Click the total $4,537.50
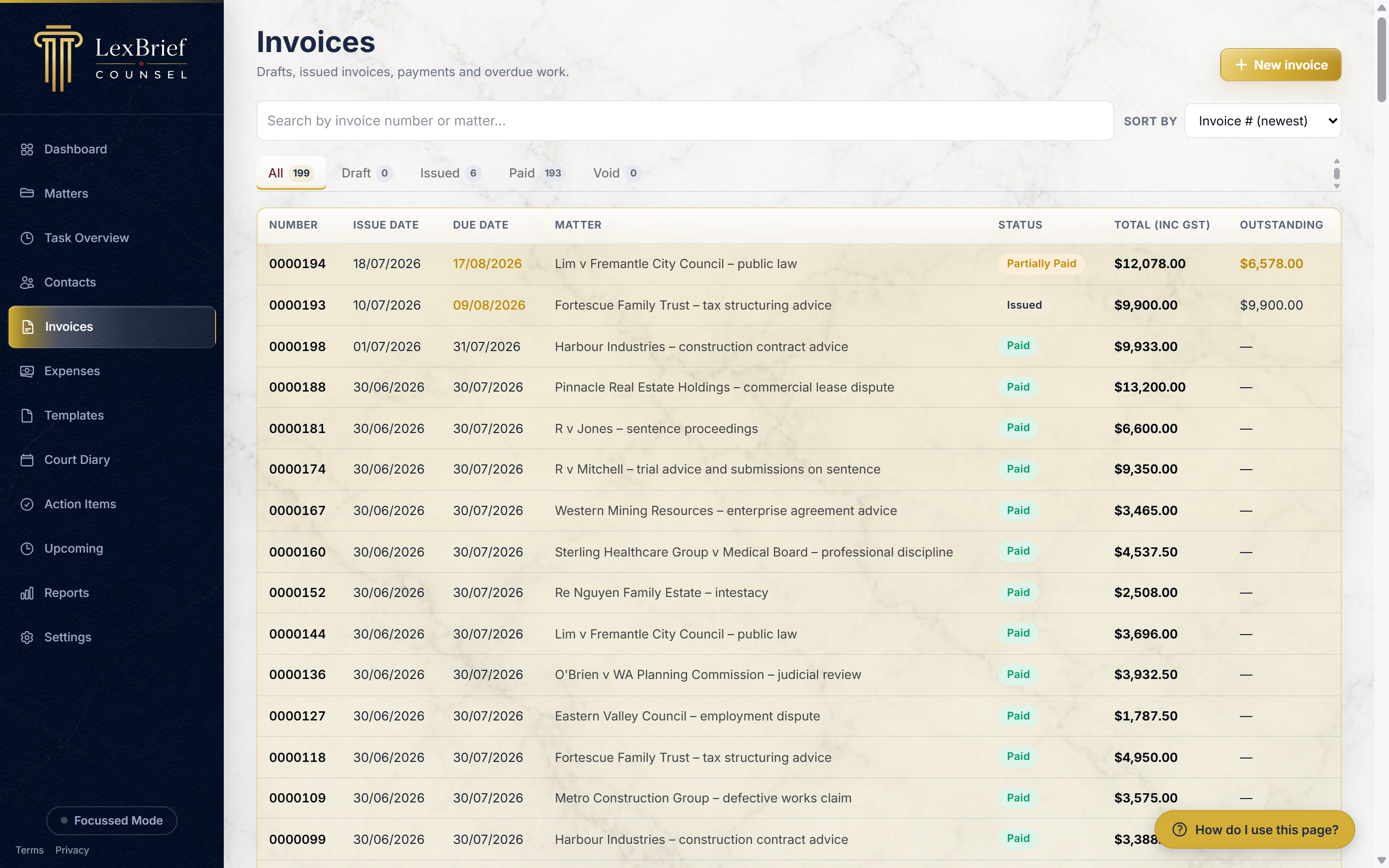Image resolution: width=1389 pixels, height=868 pixels. click(x=1145, y=552)
